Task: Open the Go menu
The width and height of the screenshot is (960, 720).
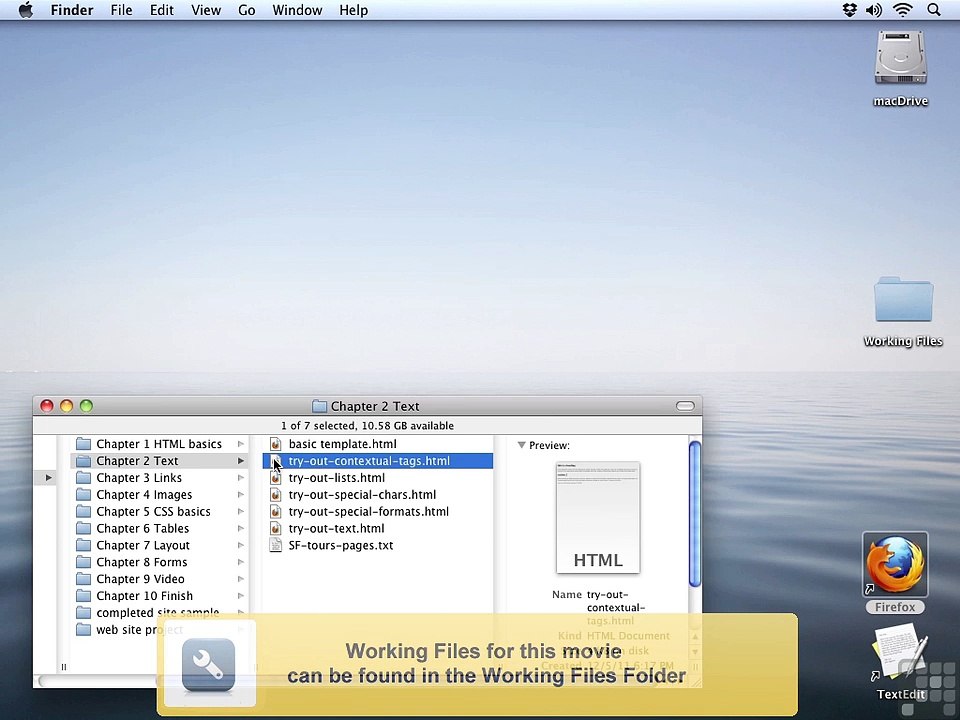Action: [x=246, y=10]
